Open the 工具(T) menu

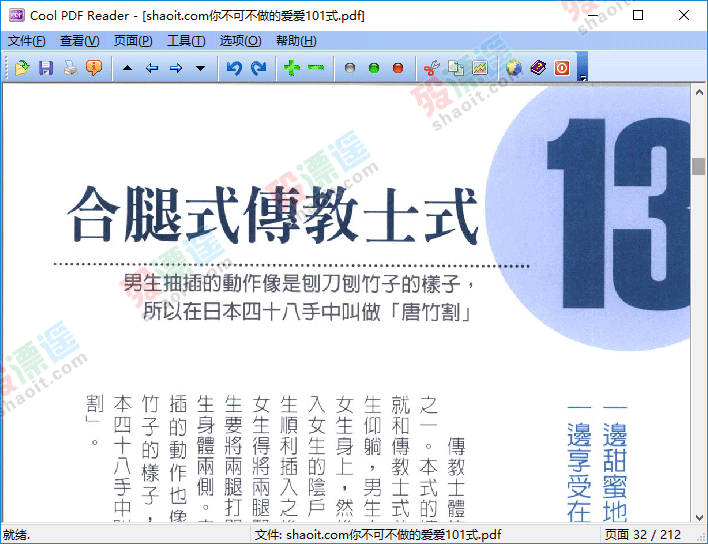coord(186,41)
